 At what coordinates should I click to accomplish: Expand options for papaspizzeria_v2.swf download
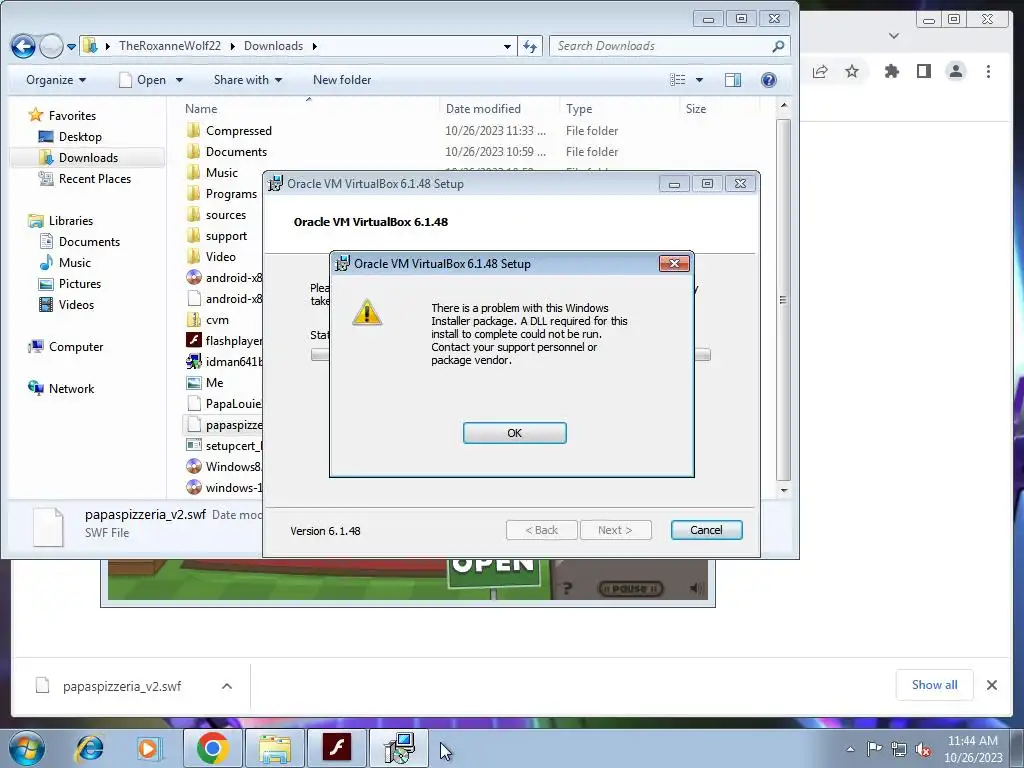pyautogui.click(x=227, y=686)
